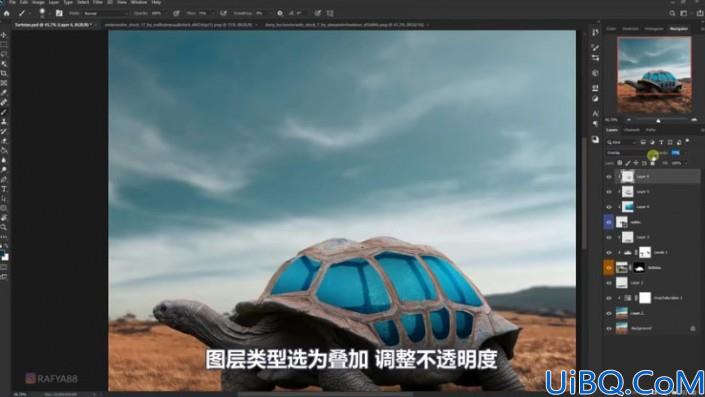
Task: Open tool preset picker arrow
Action: click(x=29, y=13)
